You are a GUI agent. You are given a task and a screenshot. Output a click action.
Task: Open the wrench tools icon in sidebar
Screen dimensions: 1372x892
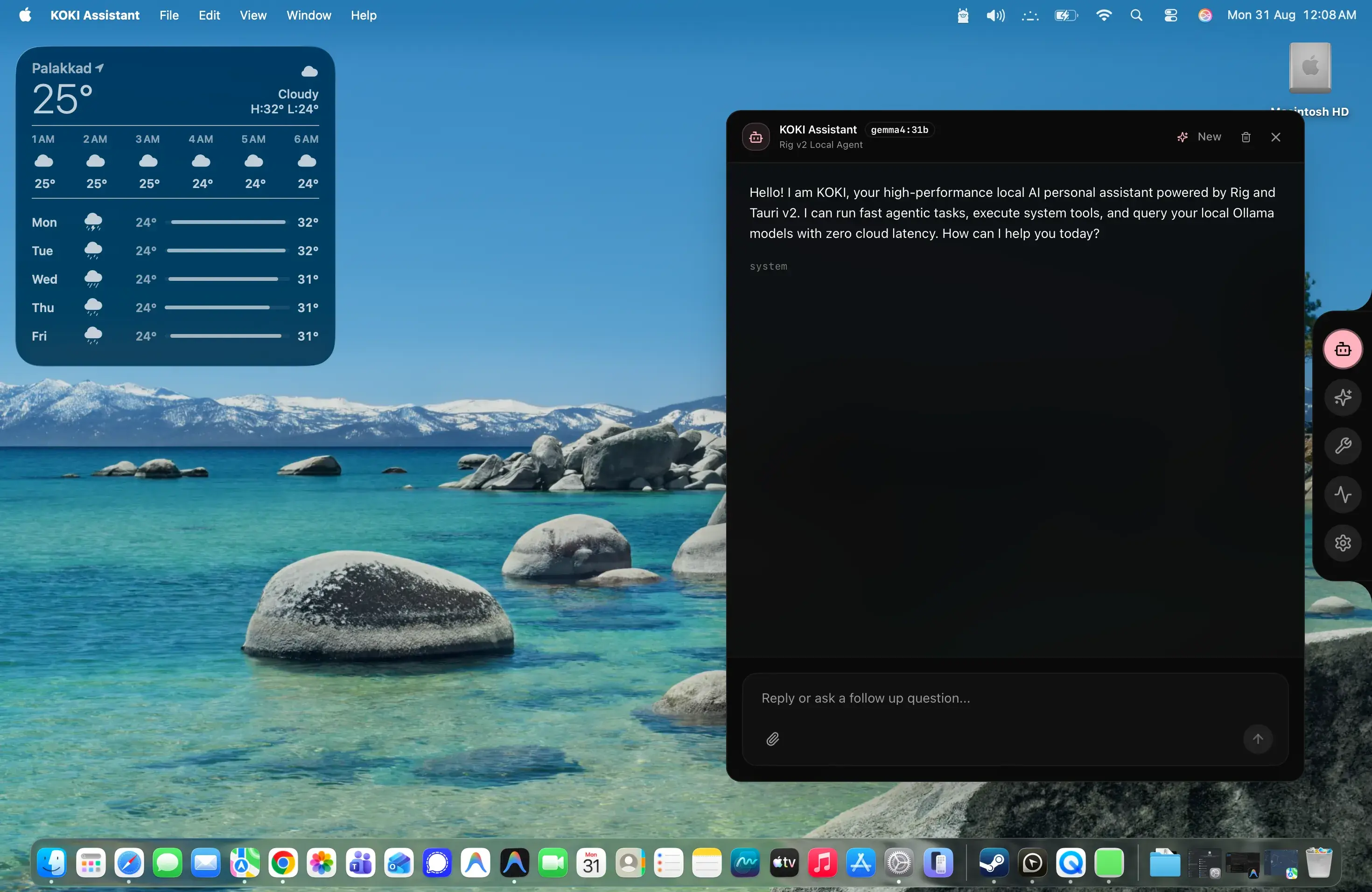(1343, 446)
